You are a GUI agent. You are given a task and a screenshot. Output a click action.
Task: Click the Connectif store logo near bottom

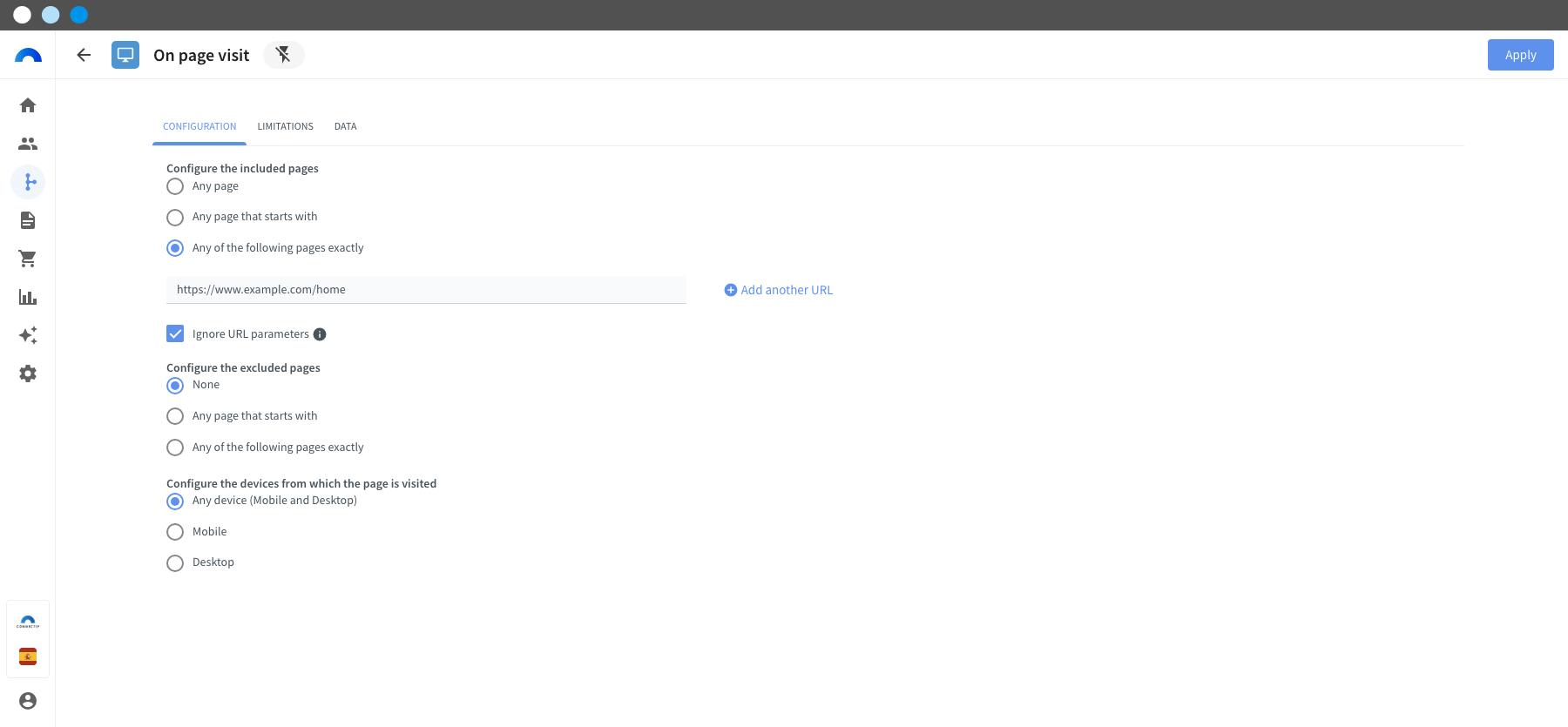(x=28, y=622)
